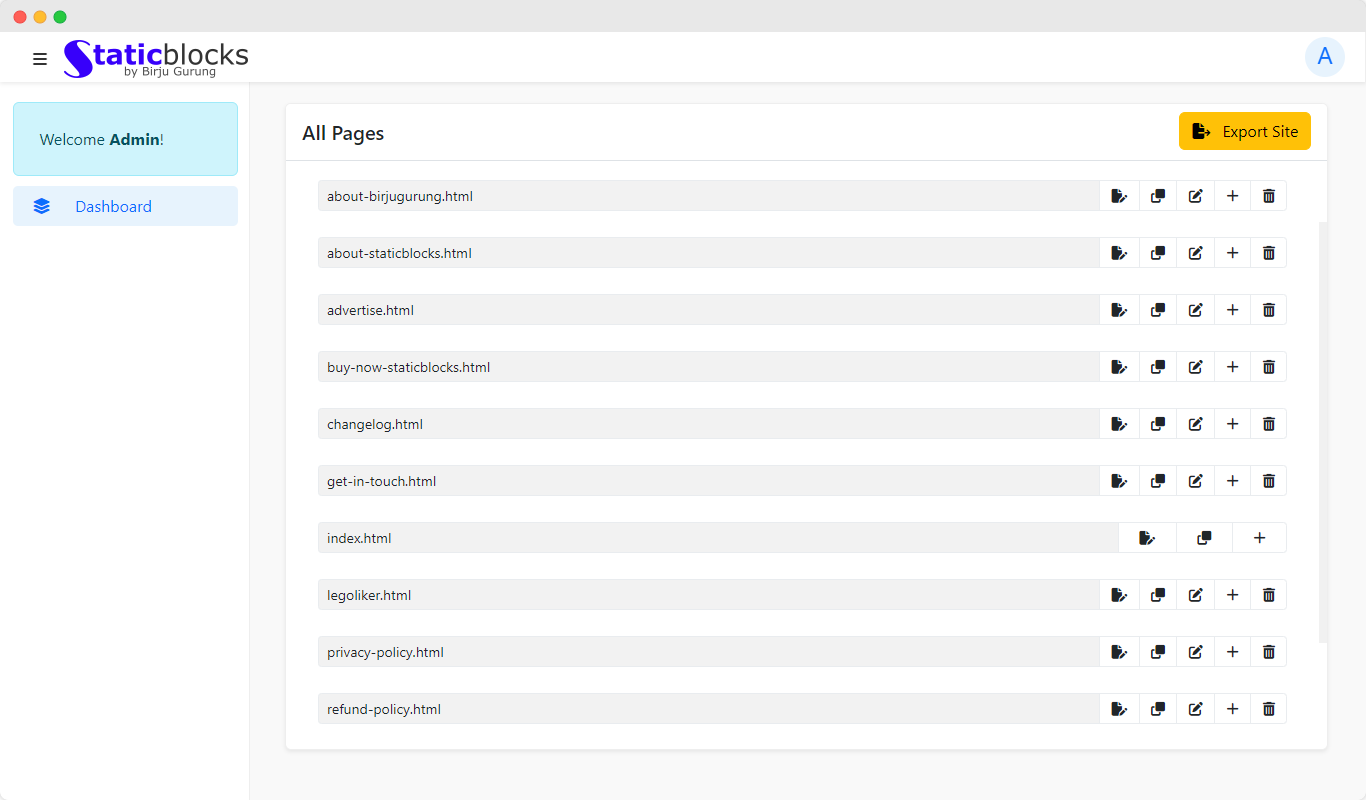Click file-pen edit icon for about-birjugurung.html
The width and height of the screenshot is (1366, 800).
click(1120, 196)
